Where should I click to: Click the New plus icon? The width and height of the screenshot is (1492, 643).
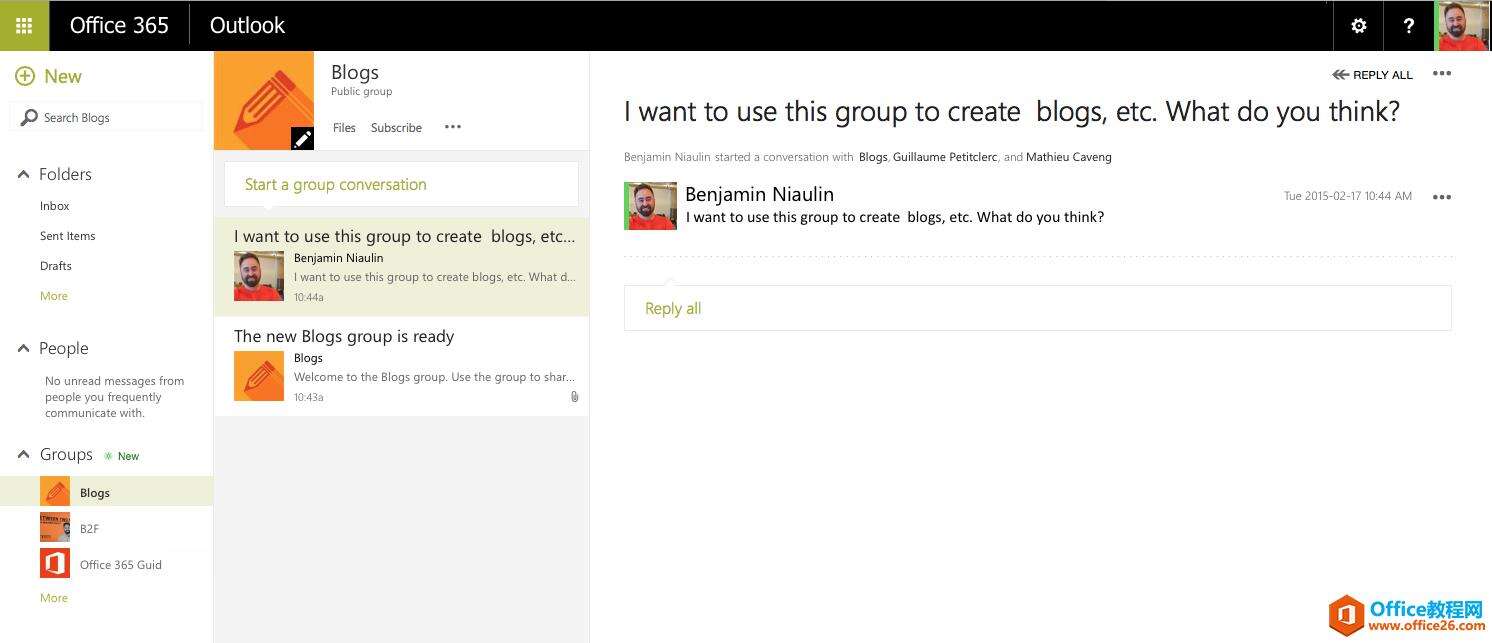pyautogui.click(x=24, y=76)
